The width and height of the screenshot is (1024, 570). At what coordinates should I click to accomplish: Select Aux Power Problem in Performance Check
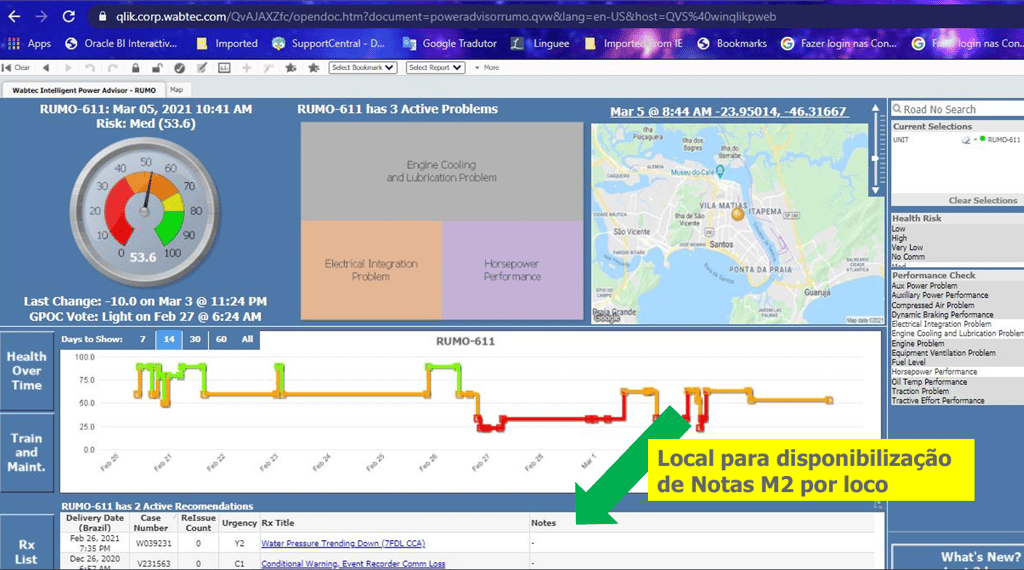point(925,286)
